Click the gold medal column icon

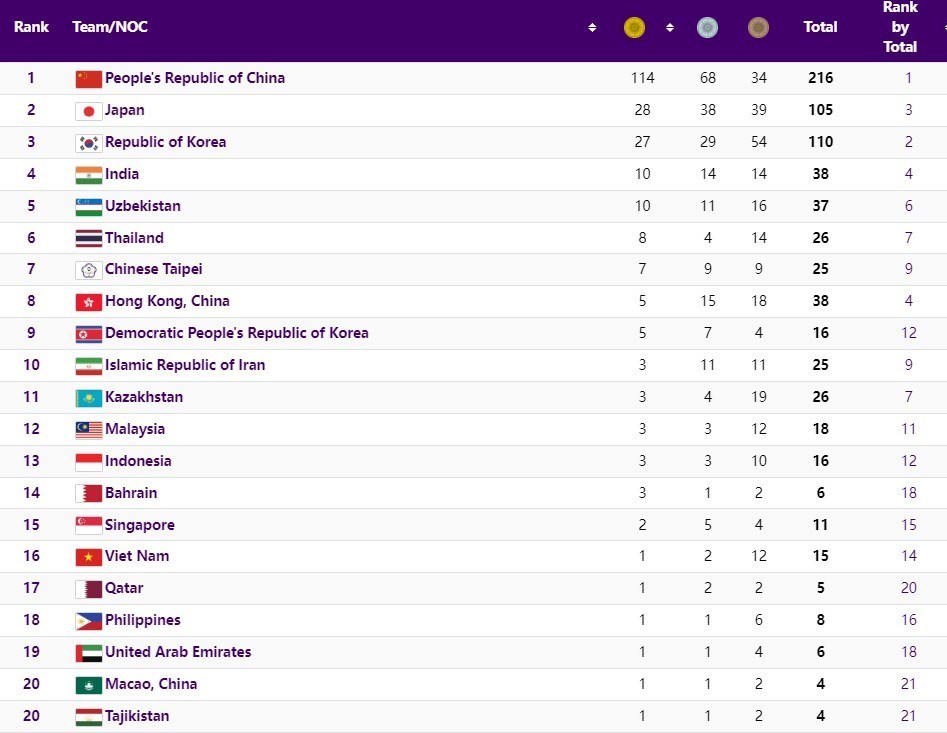click(x=634, y=28)
